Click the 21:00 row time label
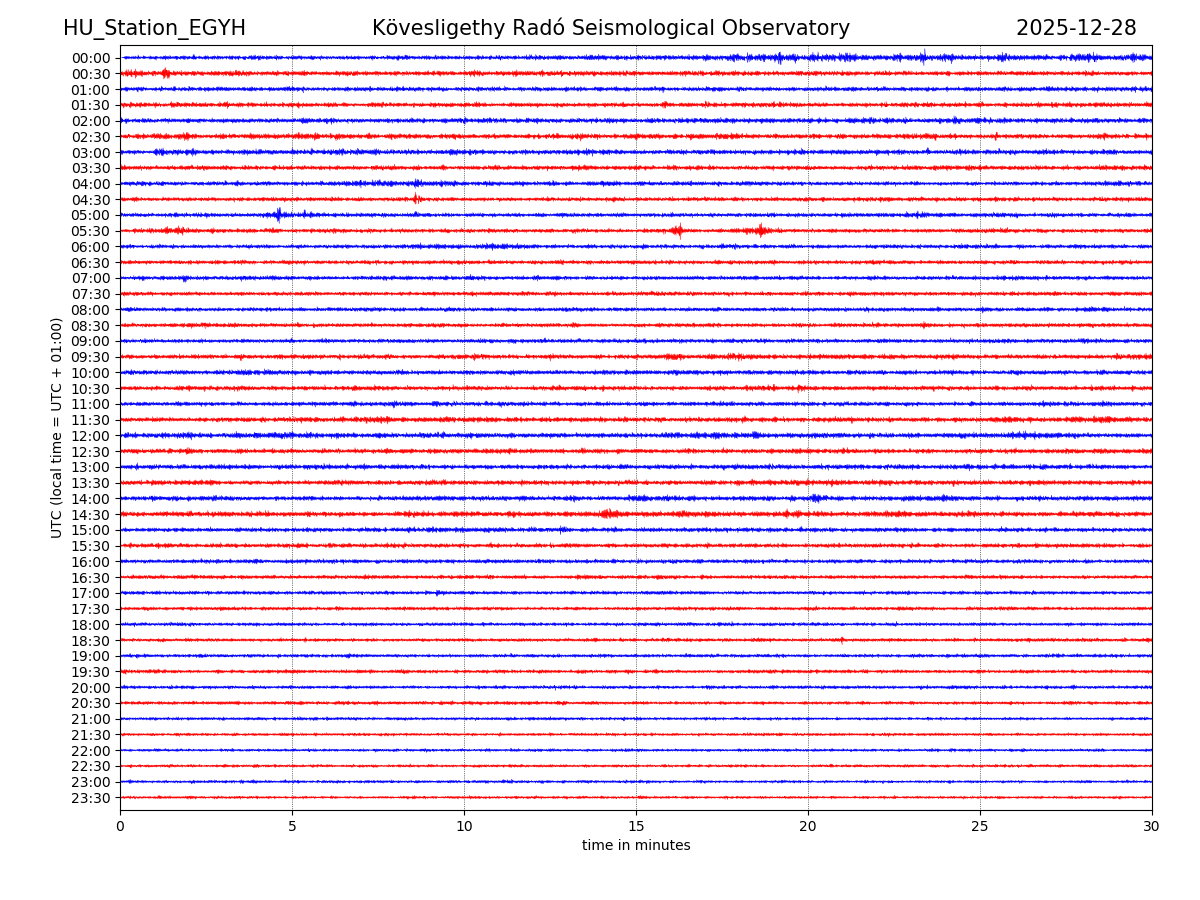The image size is (1200, 900). (x=91, y=719)
